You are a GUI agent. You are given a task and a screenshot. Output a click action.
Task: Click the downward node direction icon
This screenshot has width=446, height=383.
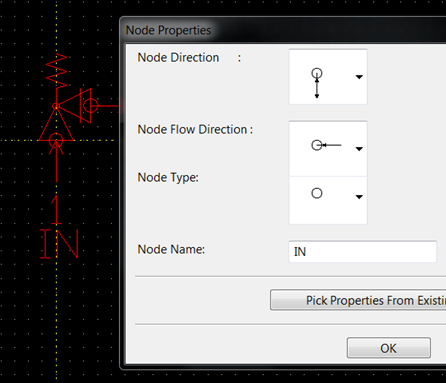coord(317,83)
